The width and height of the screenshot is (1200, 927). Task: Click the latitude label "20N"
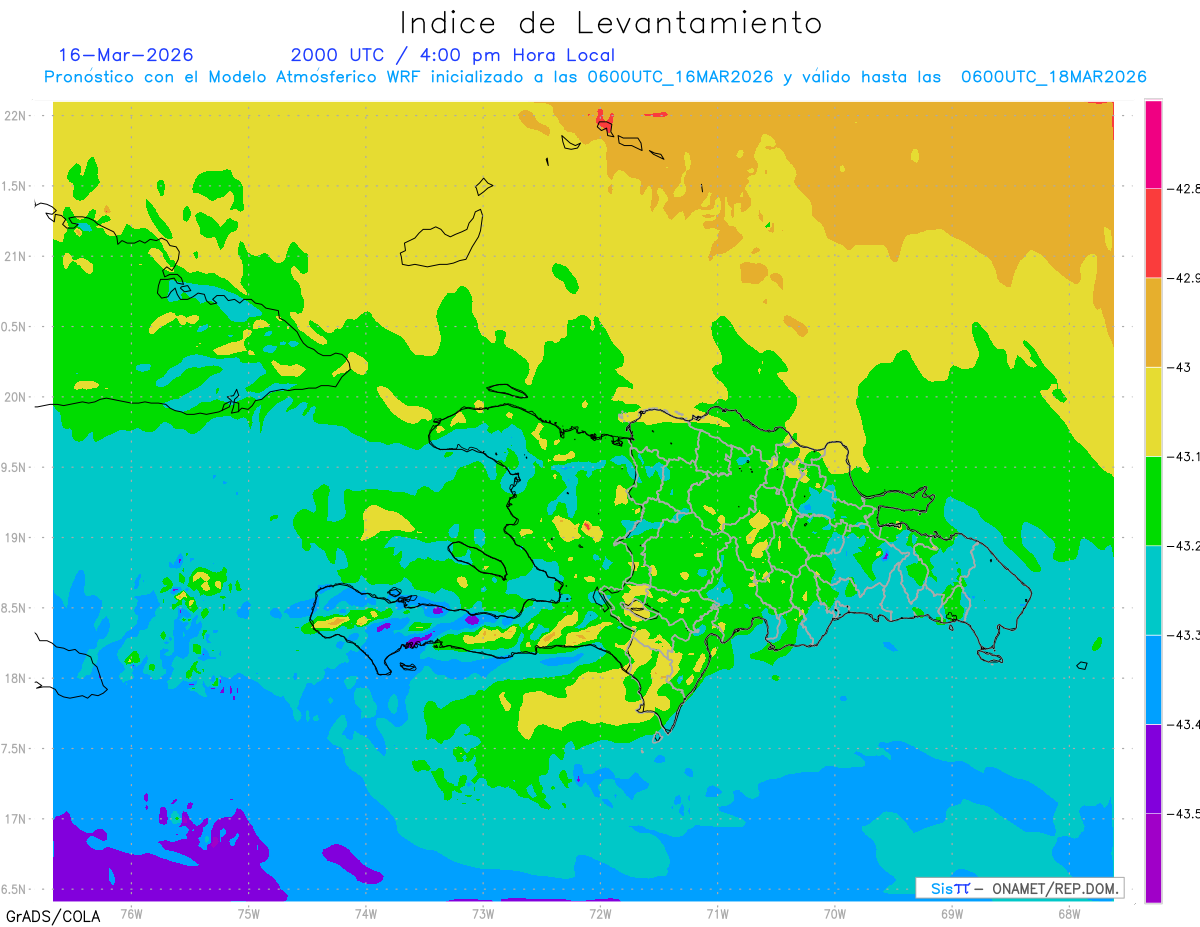click(x=17, y=397)
